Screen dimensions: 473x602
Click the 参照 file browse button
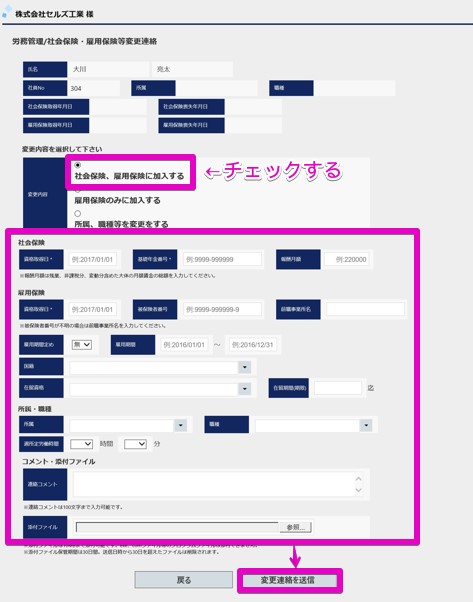pos(295,527)
